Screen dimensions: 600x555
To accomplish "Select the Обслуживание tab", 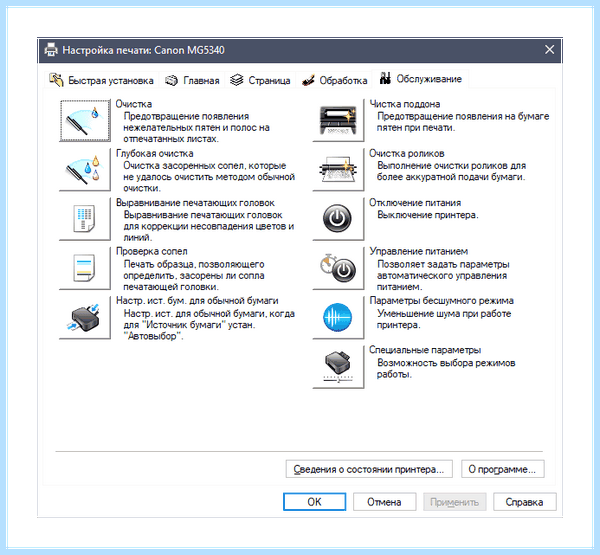I will pyautogui.click(x=420, y=79).
